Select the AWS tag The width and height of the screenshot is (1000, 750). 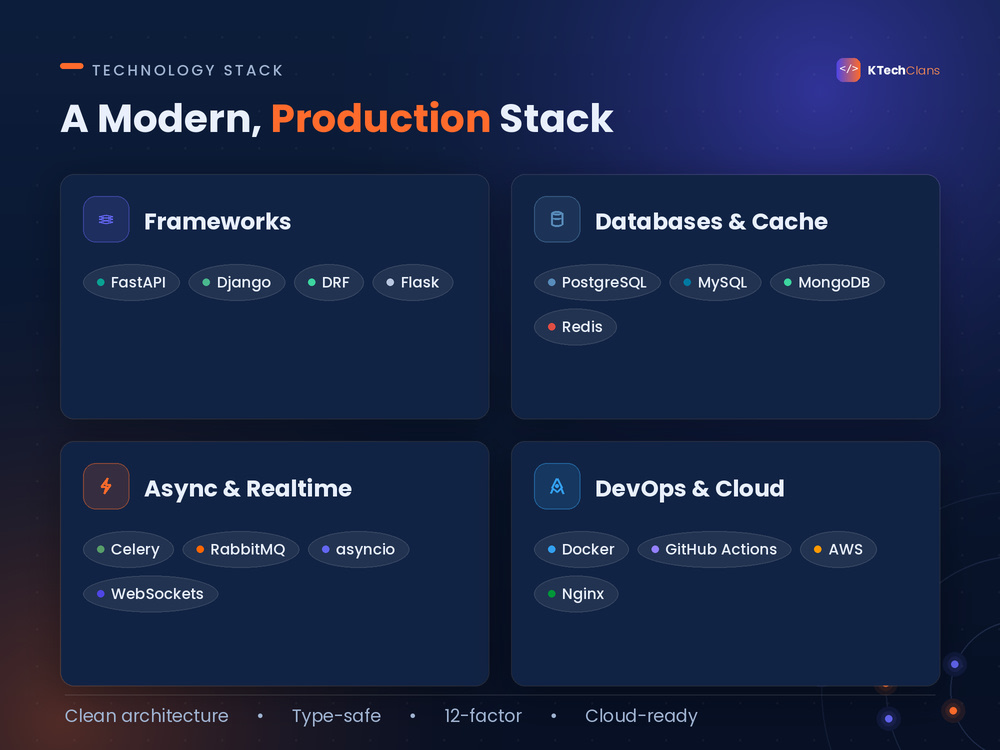point(839,549)
